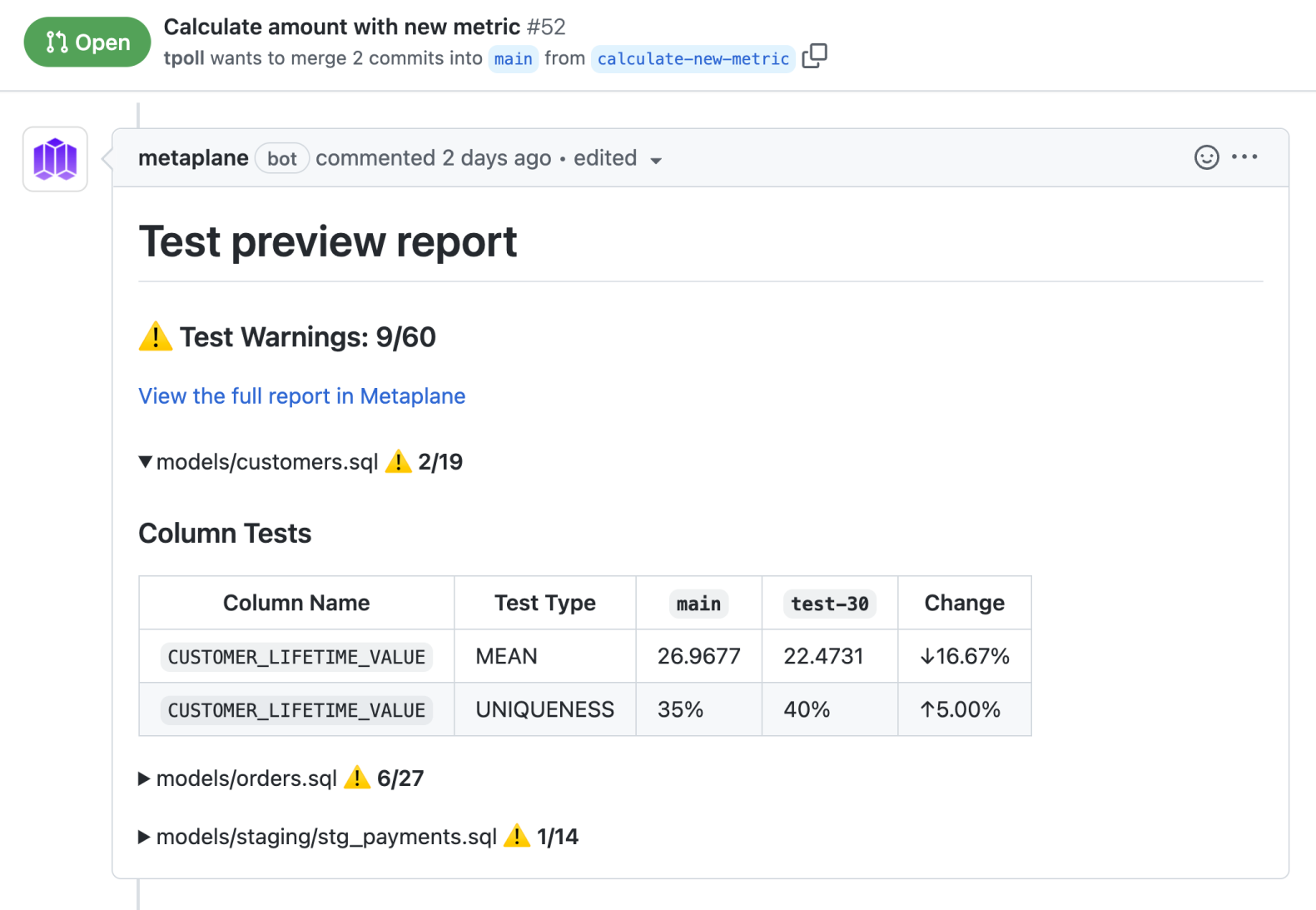Select the test-30 column header

click(x=829, y=604)
